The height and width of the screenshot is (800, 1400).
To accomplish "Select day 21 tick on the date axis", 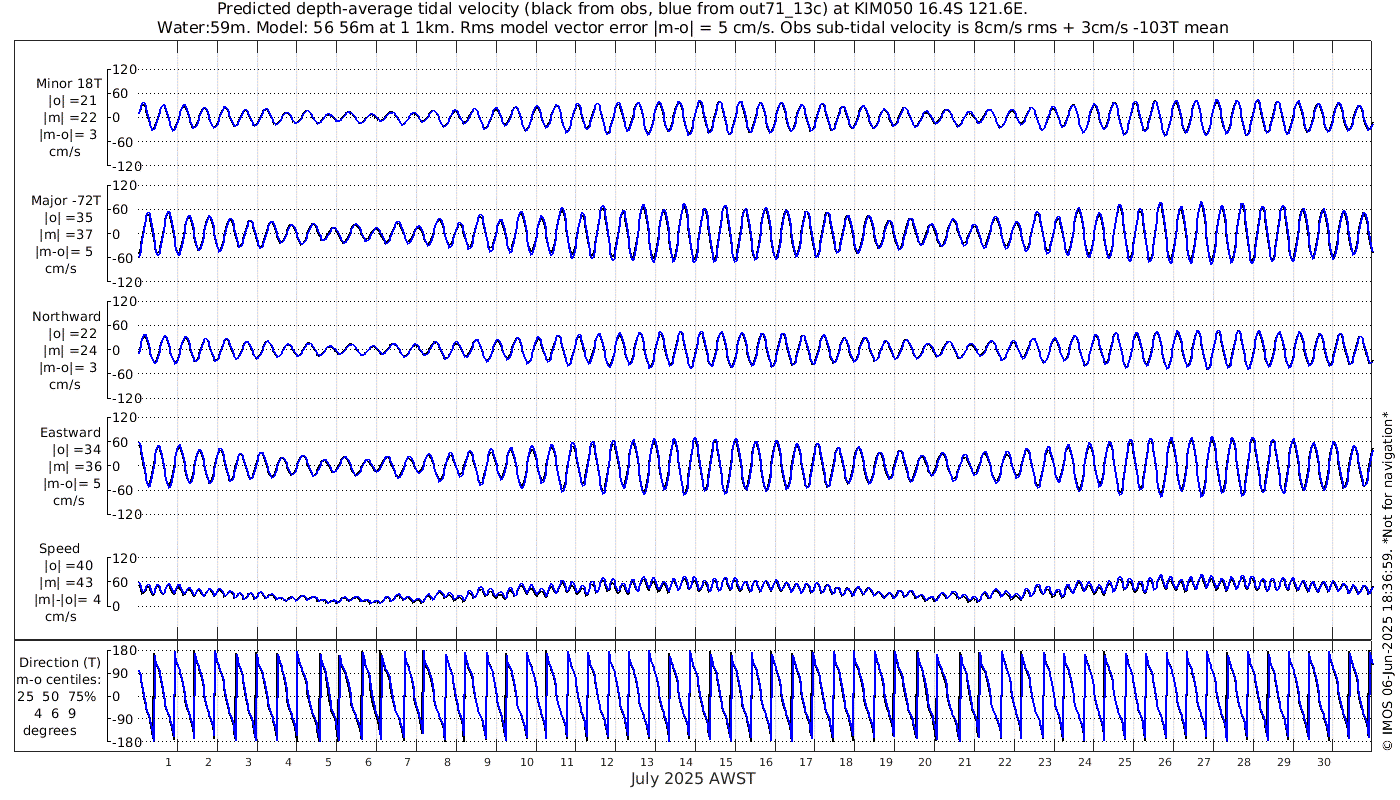I will coord(965,762).
